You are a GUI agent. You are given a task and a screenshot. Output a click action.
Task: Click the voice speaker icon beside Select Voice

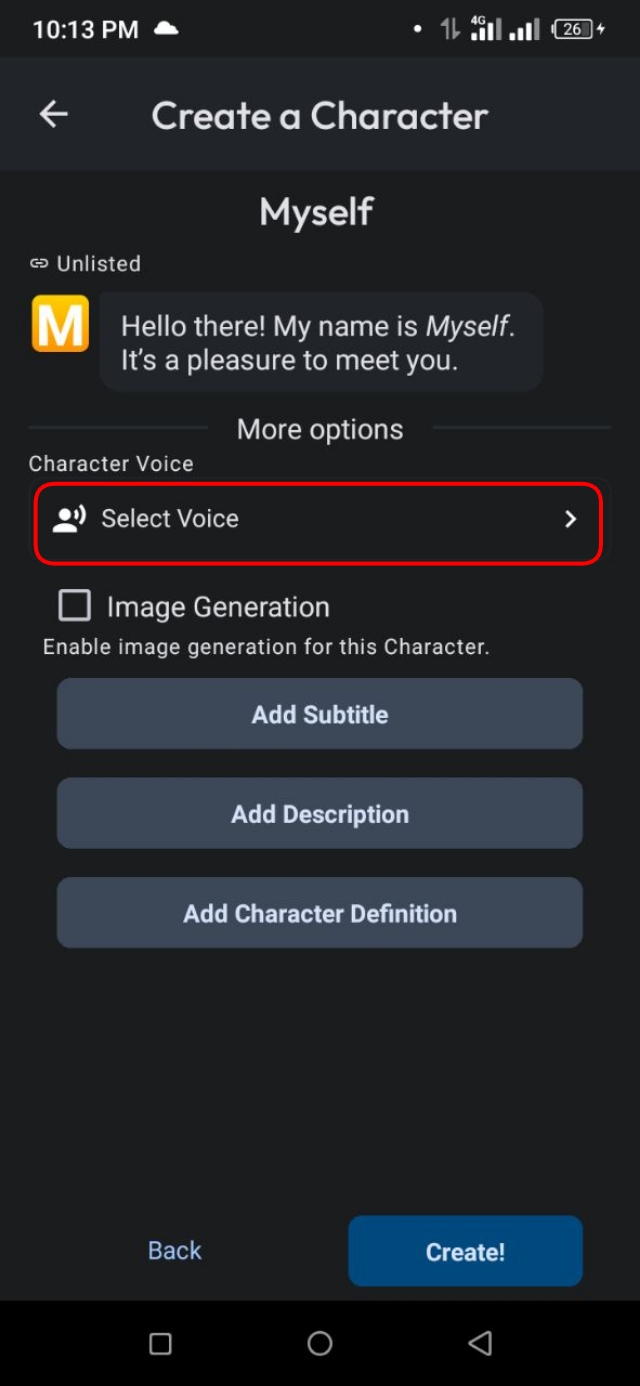pos(70,518)
